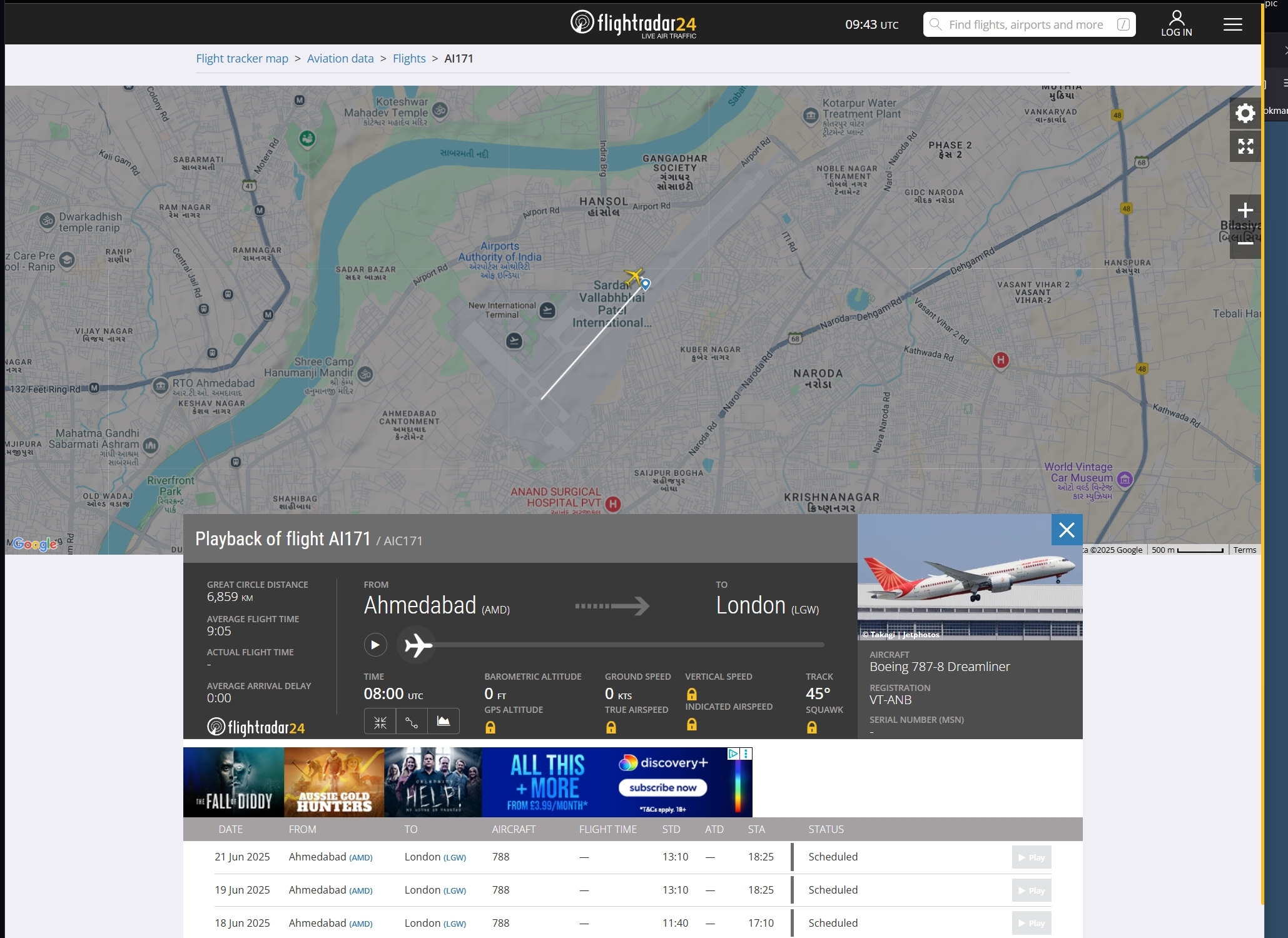Viewport: 1288px width, 938px height.
Task: Zoom out on the map
Action: point(1245,243)
